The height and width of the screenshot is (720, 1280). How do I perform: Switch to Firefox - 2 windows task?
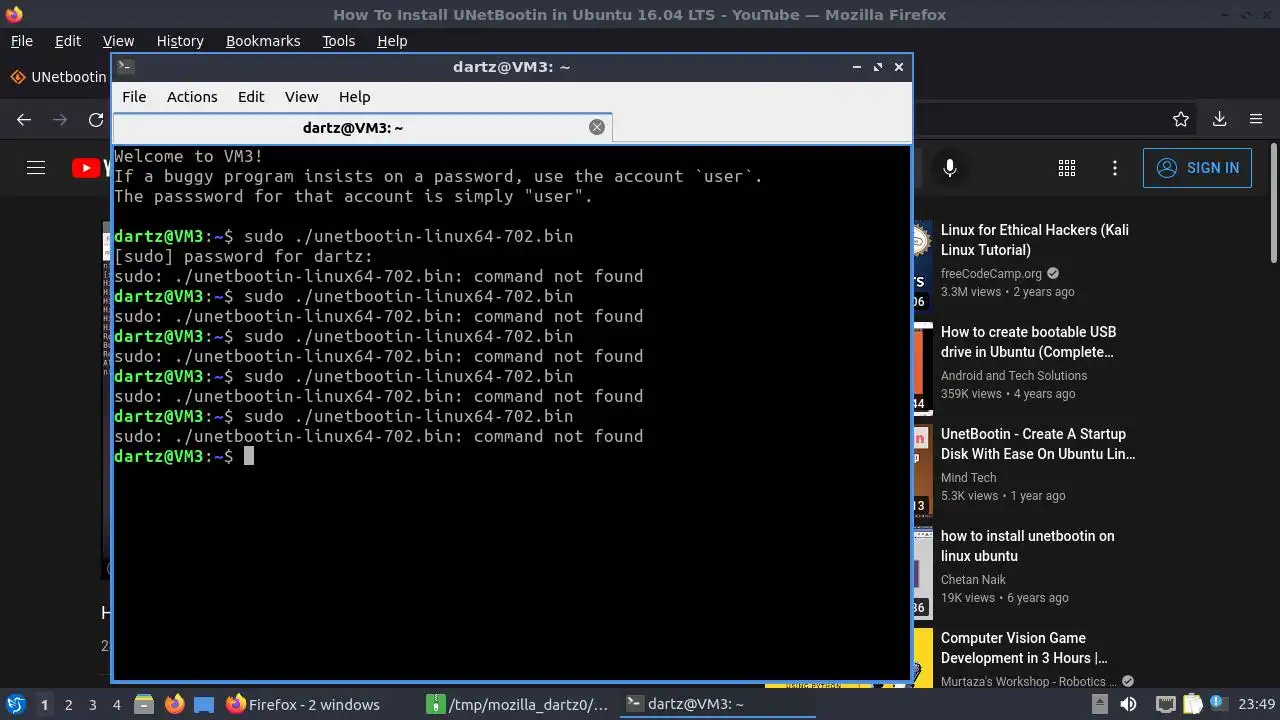[x=304, y=705]
